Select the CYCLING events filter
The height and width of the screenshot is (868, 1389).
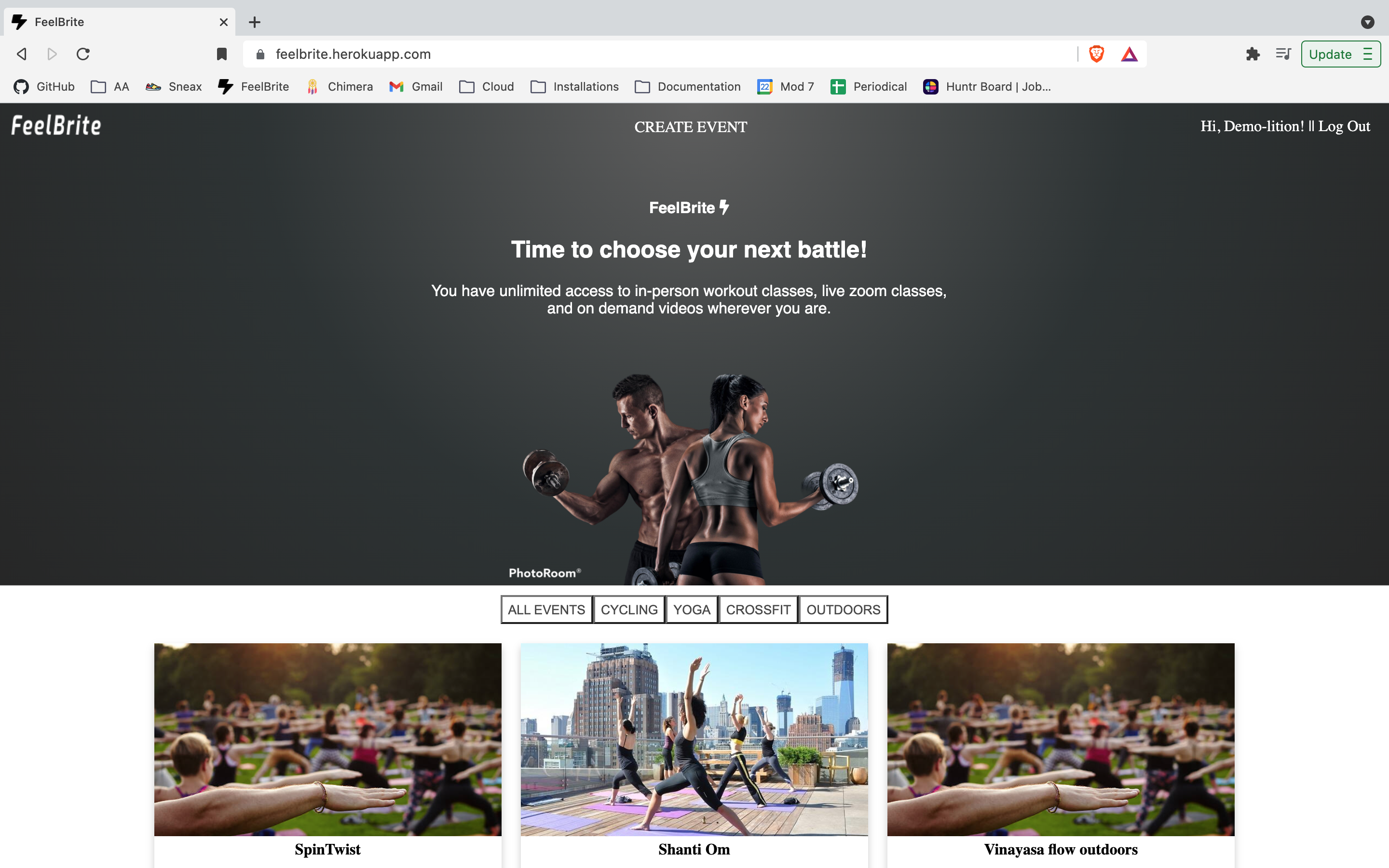(x=628, y=610)
